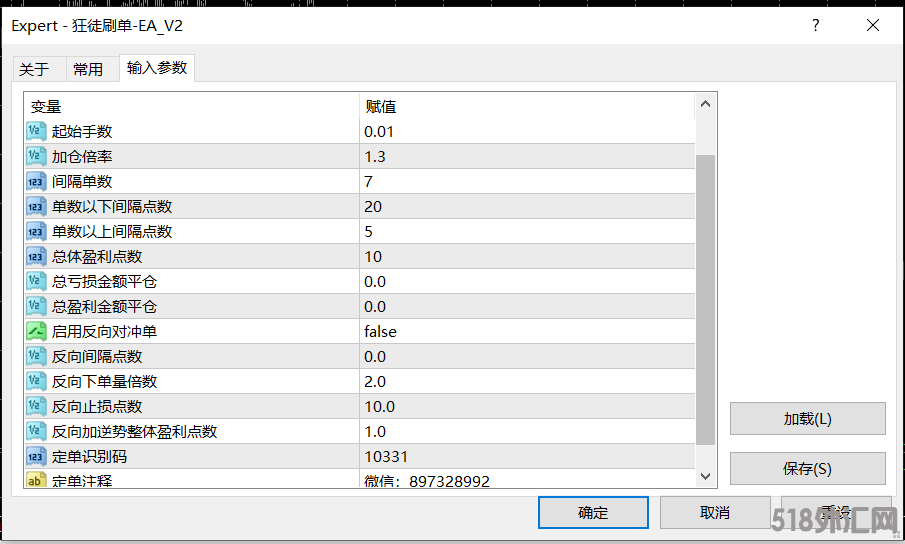Click the scrollbar up arrow
Viewport: 905px width, 544px height.
pyautogui.click(x=705, y=104)
